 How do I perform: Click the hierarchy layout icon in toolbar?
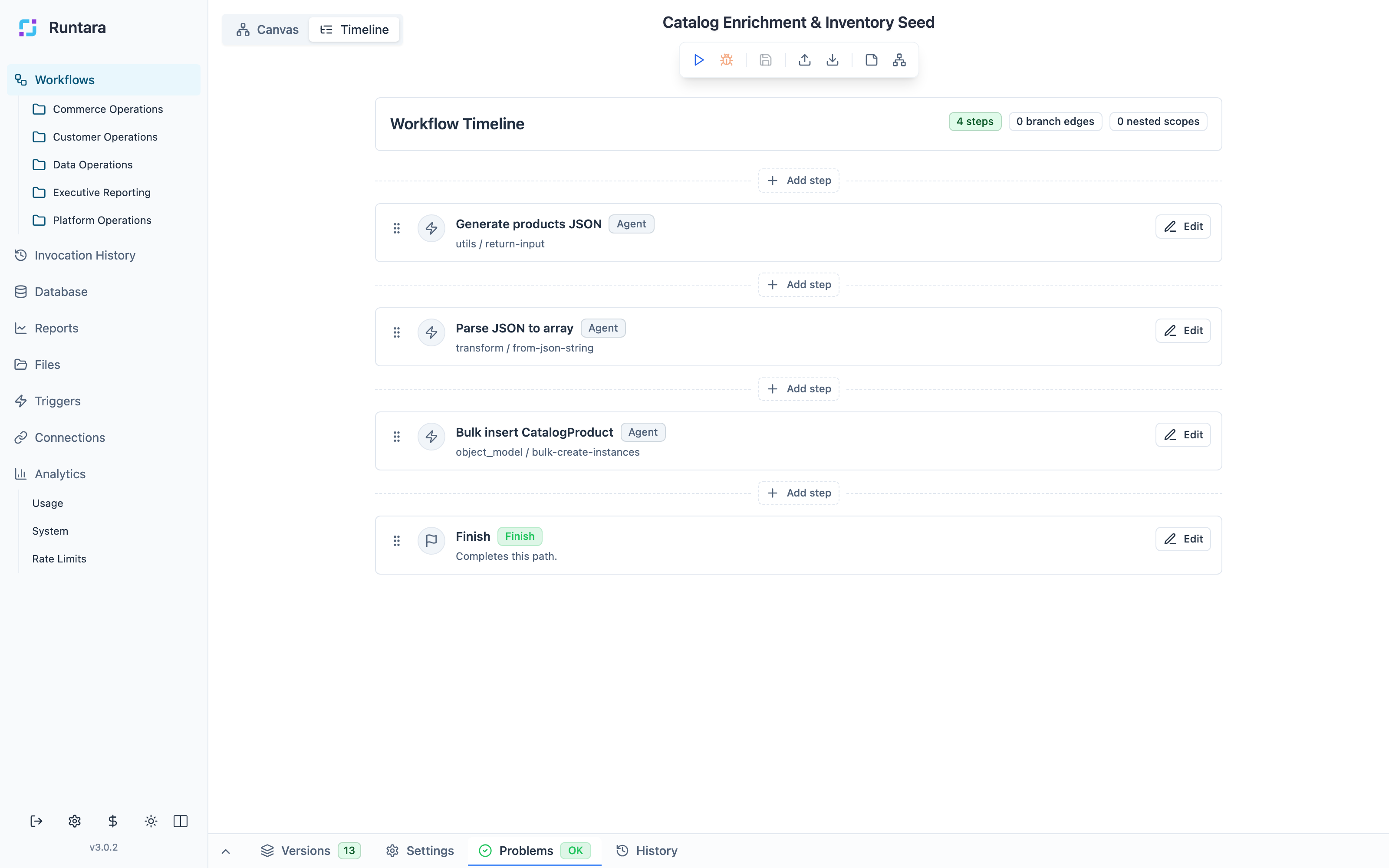coord(899,60)
